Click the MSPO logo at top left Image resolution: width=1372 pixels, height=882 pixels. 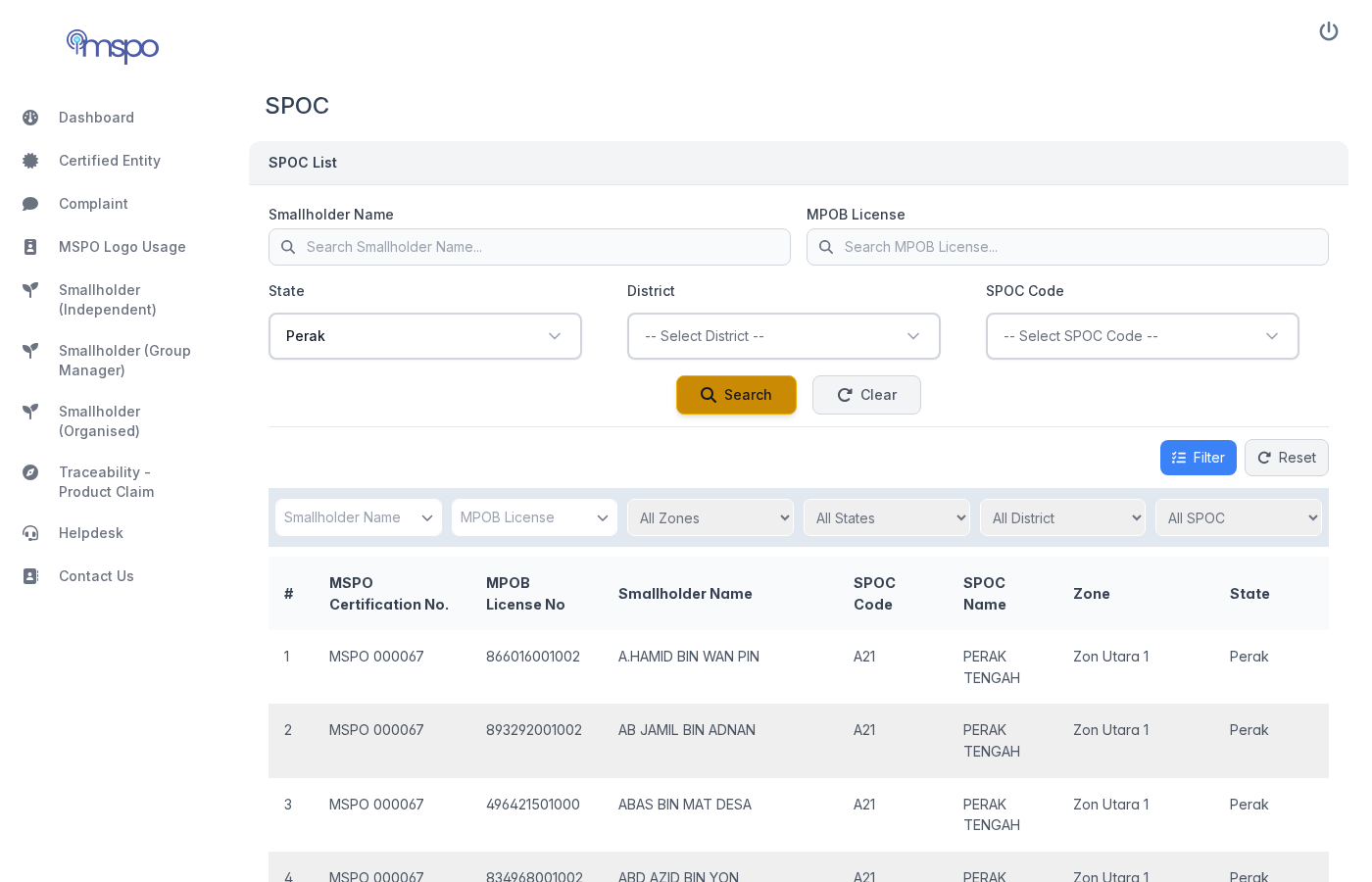click(112, 46)
